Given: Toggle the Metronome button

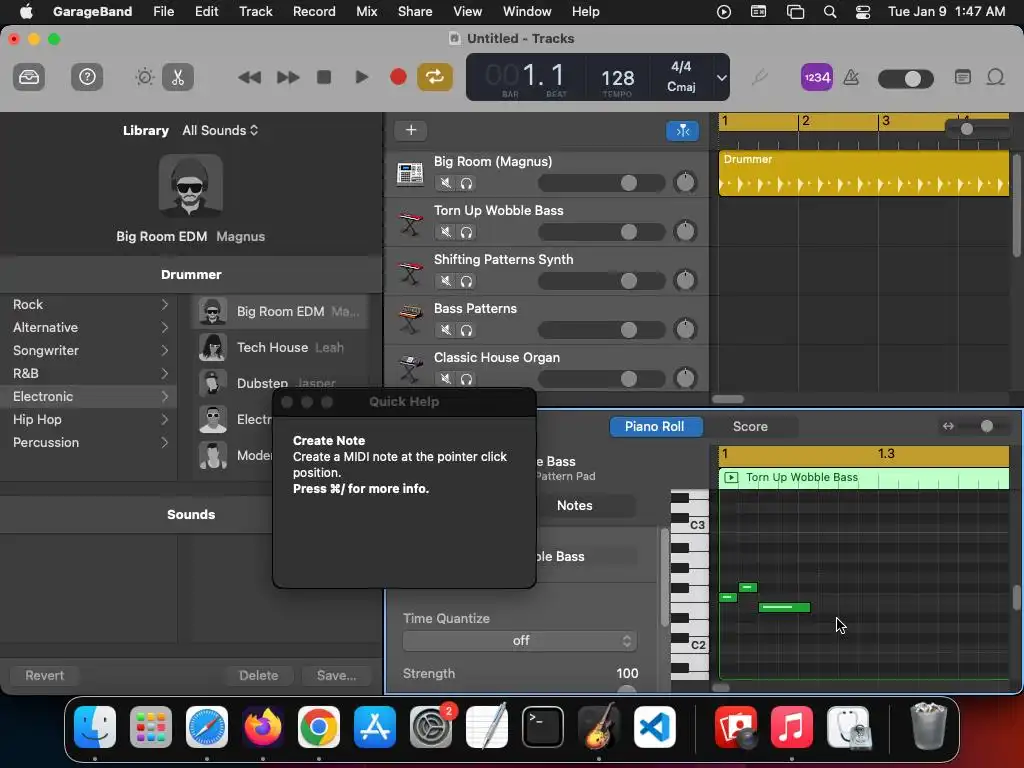Looking at the screenshot, I should coord(851,78).
